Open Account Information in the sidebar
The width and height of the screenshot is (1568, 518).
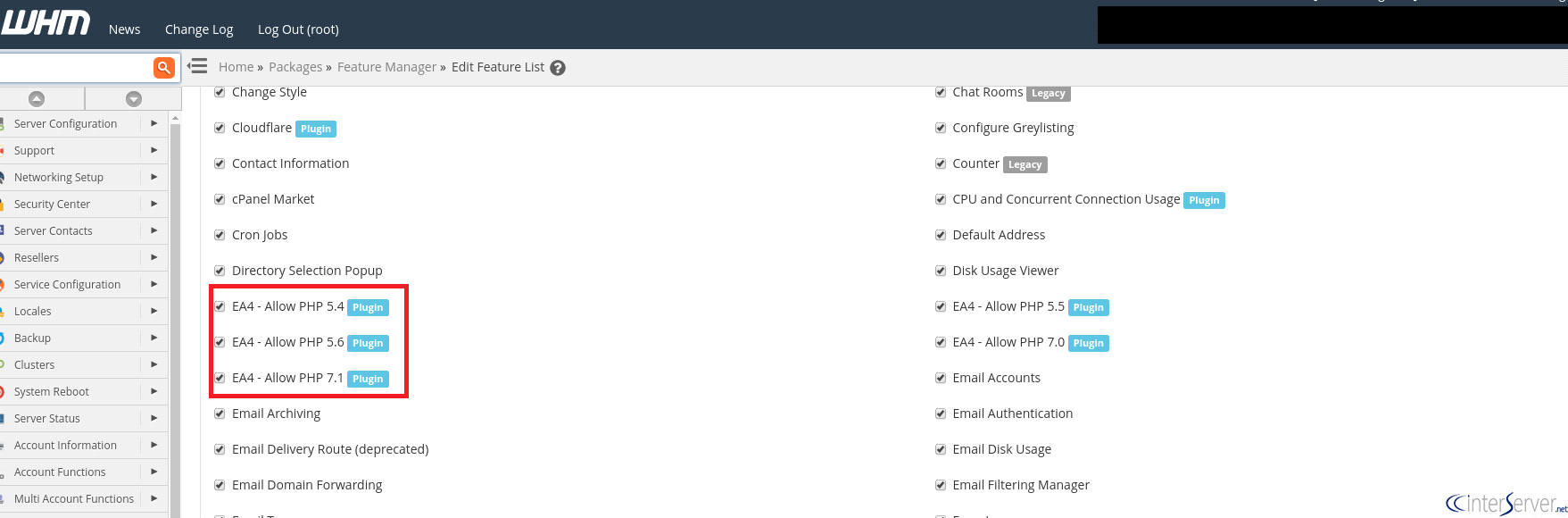[65, 445]
